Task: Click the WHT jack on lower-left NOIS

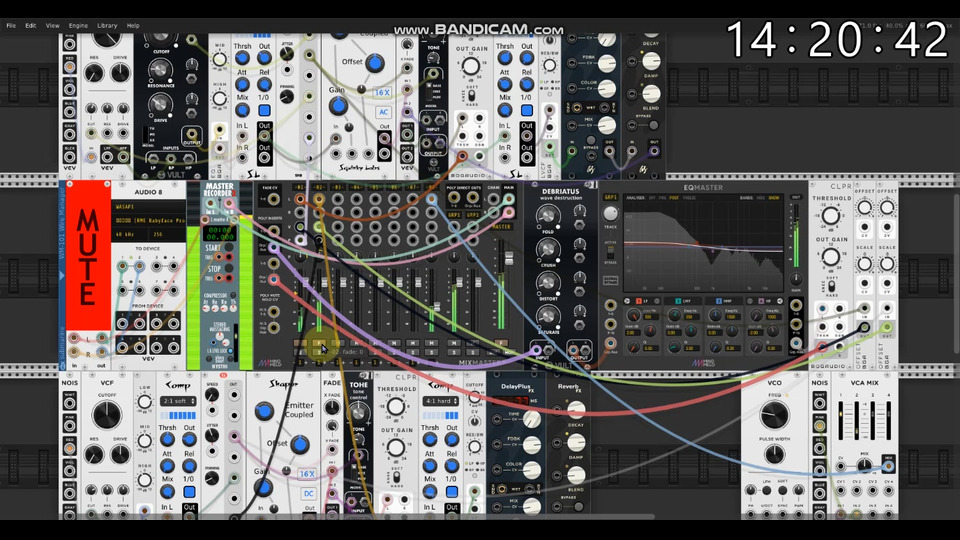Action: (x=70, y=404)
